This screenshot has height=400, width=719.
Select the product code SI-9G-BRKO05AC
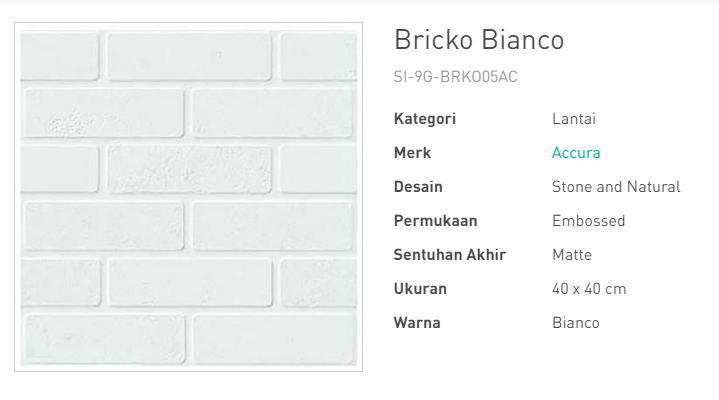[x=455, y=77]
